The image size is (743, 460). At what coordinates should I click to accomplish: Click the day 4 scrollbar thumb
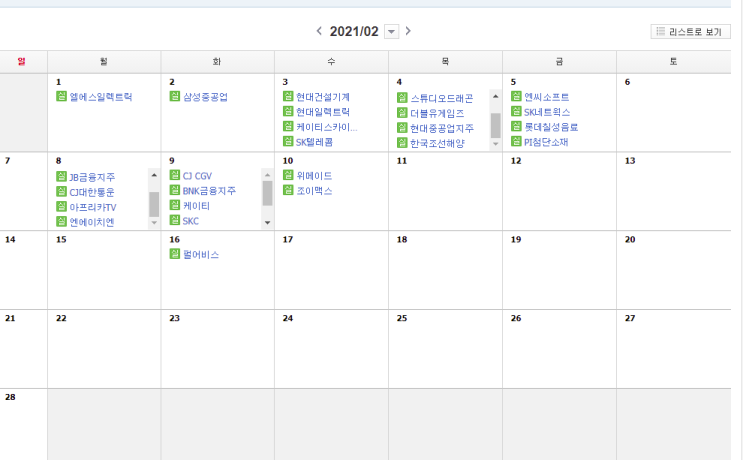click(496, 125)
